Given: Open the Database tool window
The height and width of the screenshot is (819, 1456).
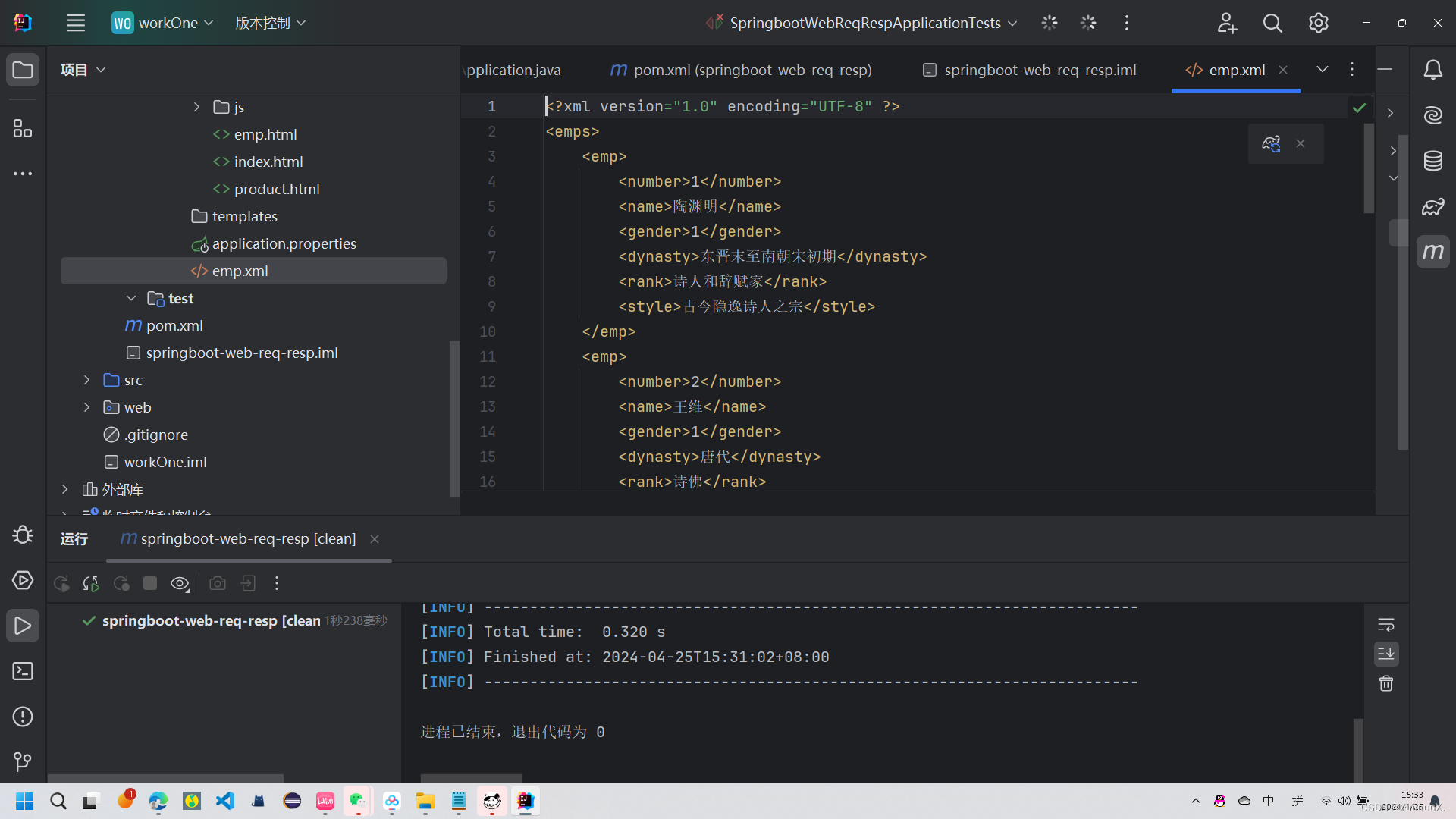Looking at the screenshot, I should [x=1432, y=161].
